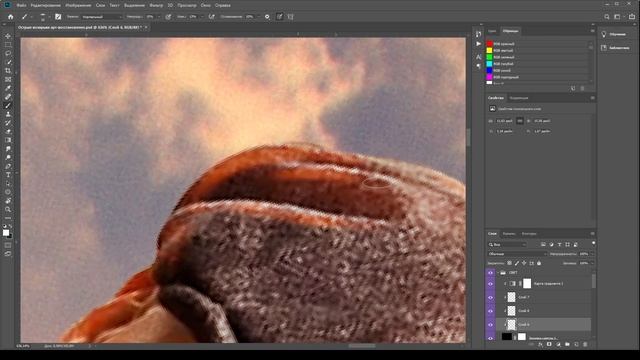640x360 pixels.
Task: Open layer blend mode dropdown Обычные
Action: coord(517,254)
